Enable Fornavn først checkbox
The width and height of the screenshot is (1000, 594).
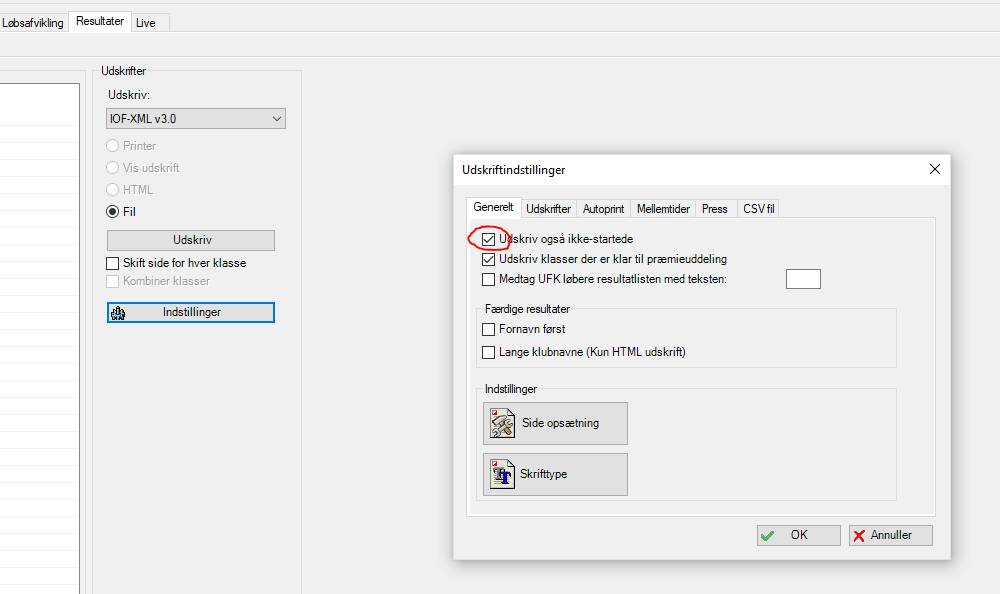pyautogui.click(x=489, y=329)
